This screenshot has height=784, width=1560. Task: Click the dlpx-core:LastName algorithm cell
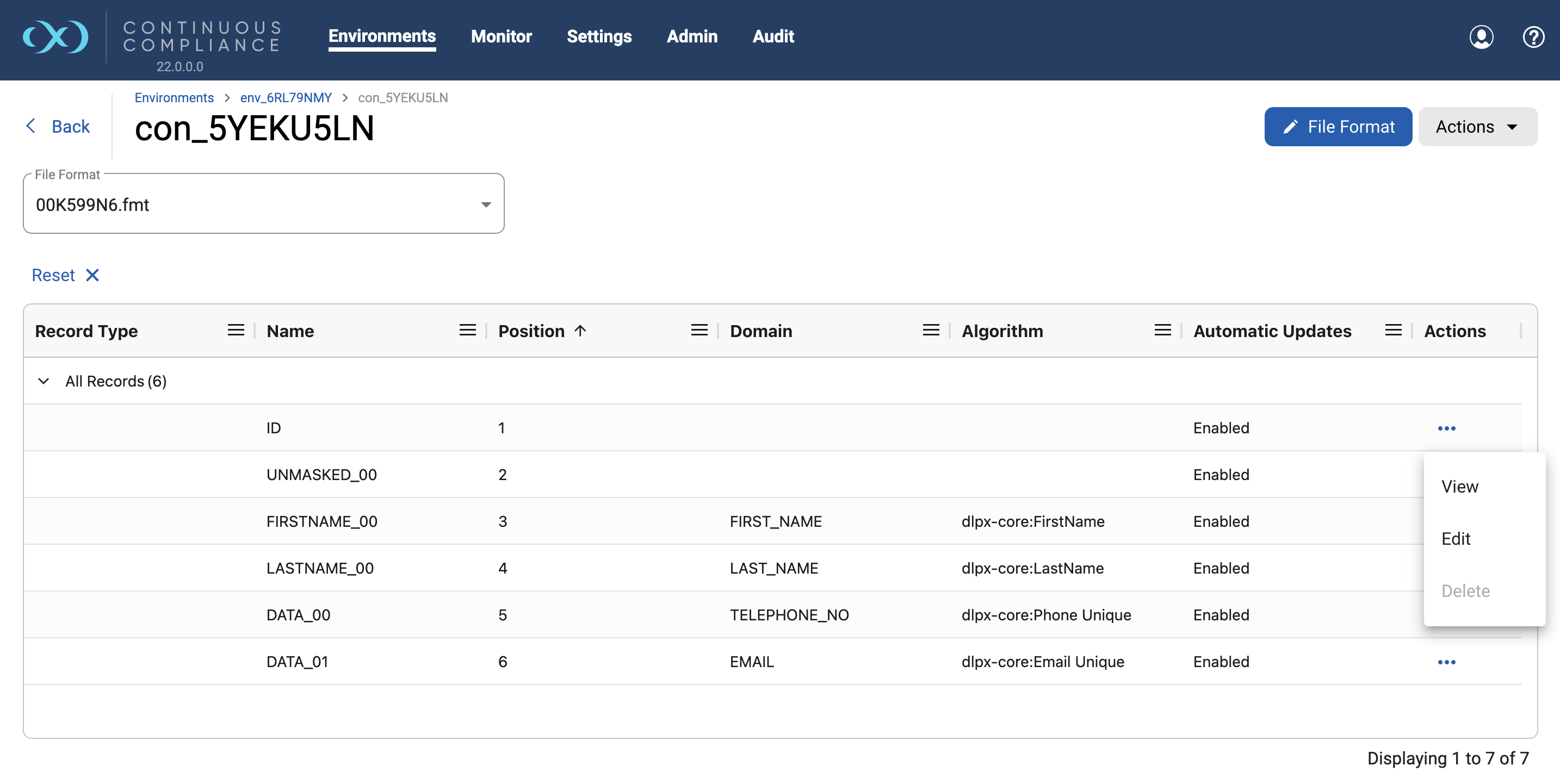1032,568
